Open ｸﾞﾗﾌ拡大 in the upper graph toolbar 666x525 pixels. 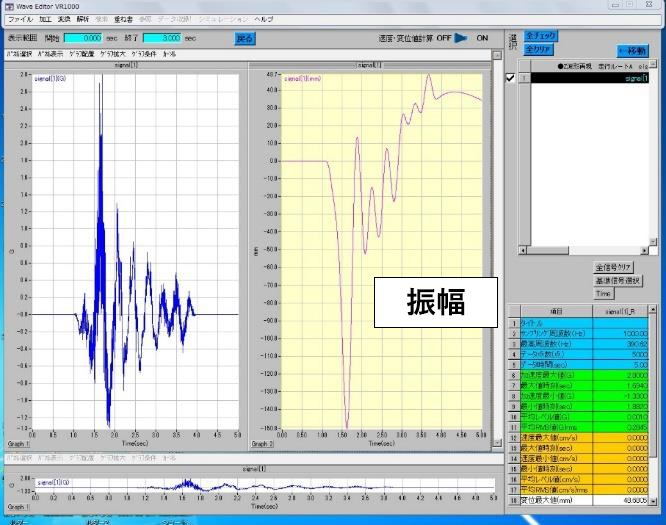tap(113, 54)
